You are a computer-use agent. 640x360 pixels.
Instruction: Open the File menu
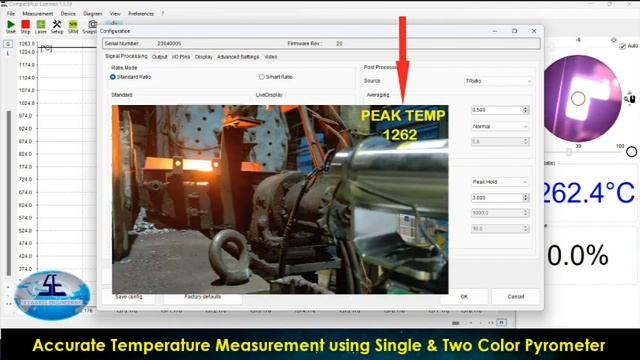(11, 13)
